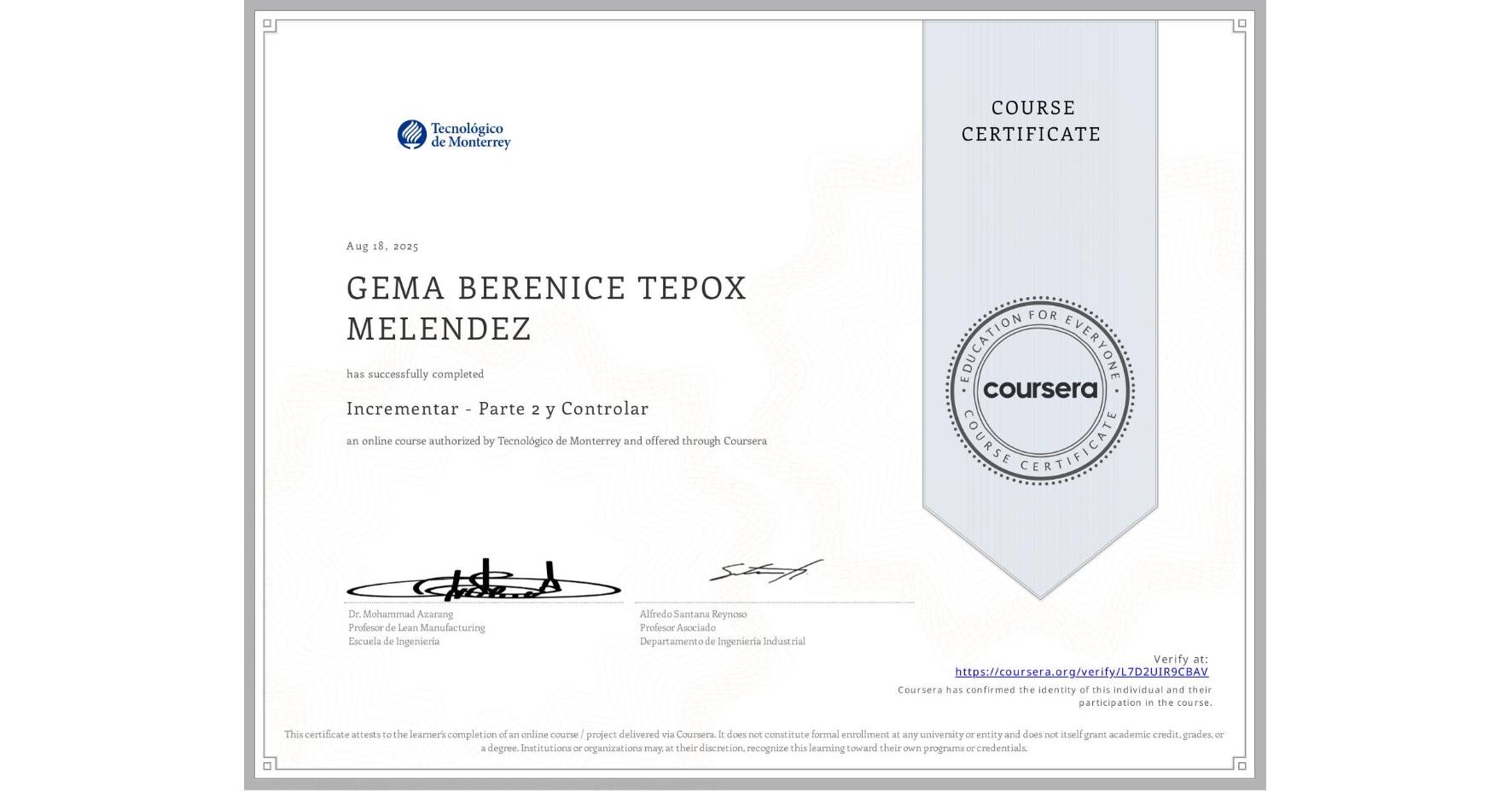Click the 'COURSE CERTIFICATE' ribbon heading
1512x792 pixels.
[x=1032, y=121]
